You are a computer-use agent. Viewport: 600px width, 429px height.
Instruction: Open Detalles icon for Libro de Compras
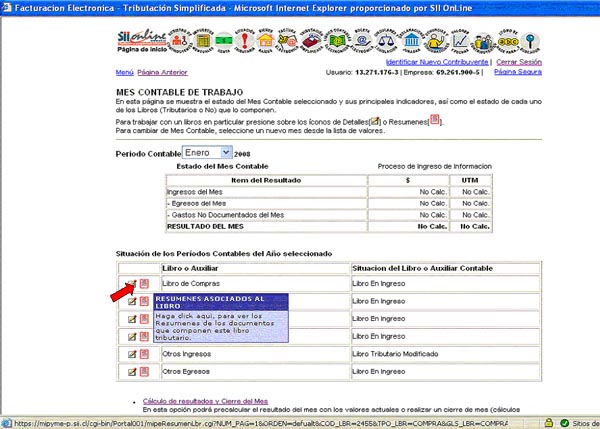(x=132, y=284)
